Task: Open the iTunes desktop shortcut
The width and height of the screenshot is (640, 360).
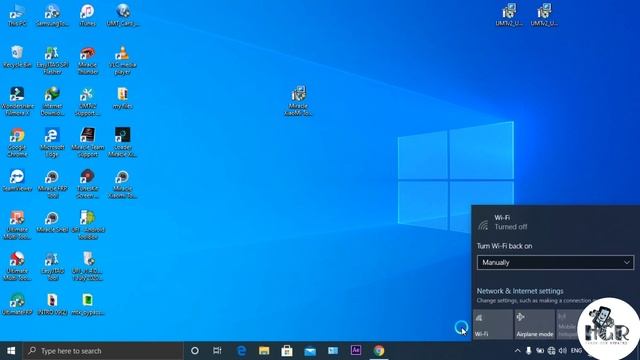Action: [87, 16]
